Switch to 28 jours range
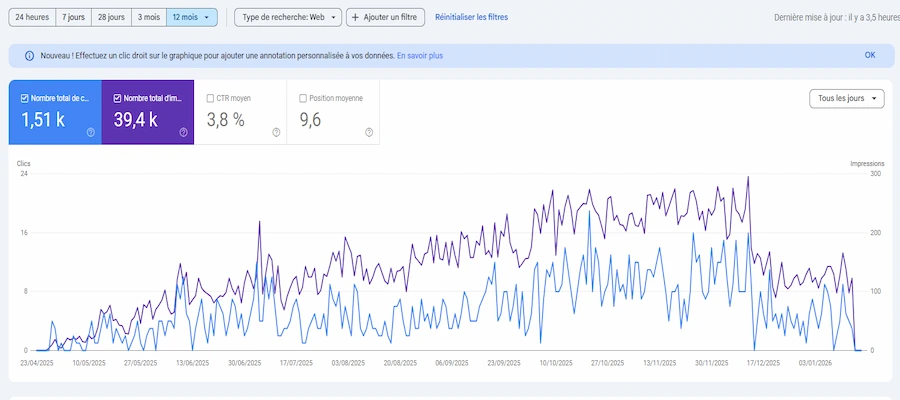The width and height of the screenshot is (900, 400). (x=110, y=17)
